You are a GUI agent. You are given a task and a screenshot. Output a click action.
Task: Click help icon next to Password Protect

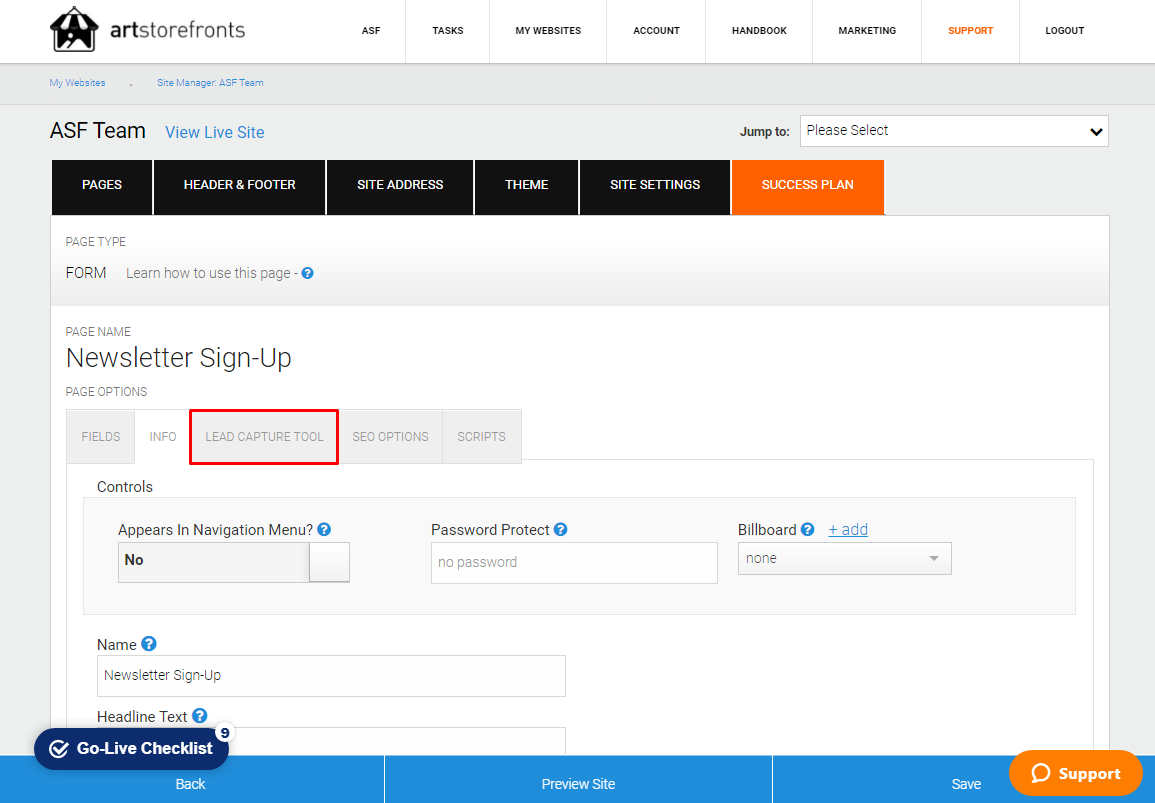(x=561, y=529)
